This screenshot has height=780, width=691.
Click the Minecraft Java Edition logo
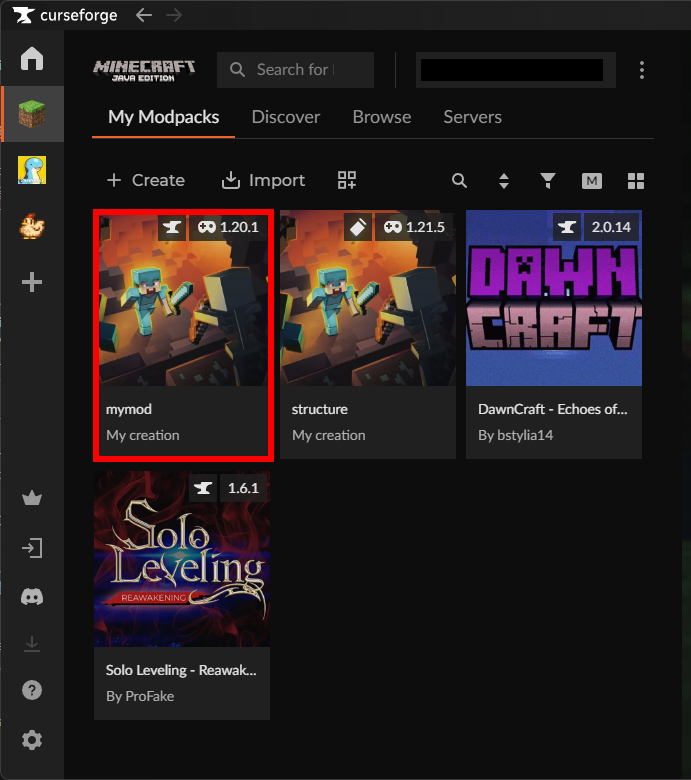[144, 71]
